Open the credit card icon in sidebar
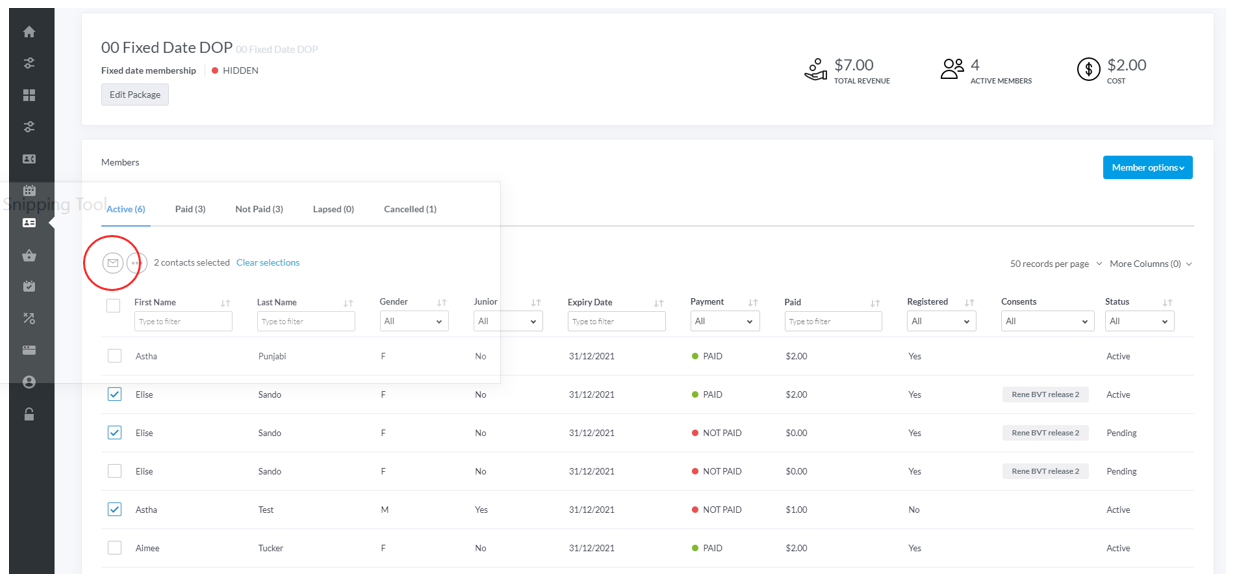 tap(29, 350)
